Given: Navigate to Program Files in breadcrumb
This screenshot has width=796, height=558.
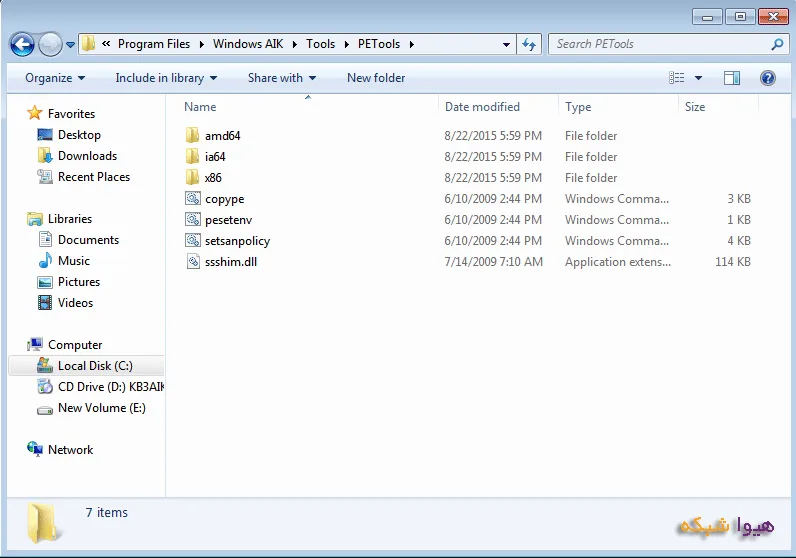Looking at the screenshot, I should (154, 44).
